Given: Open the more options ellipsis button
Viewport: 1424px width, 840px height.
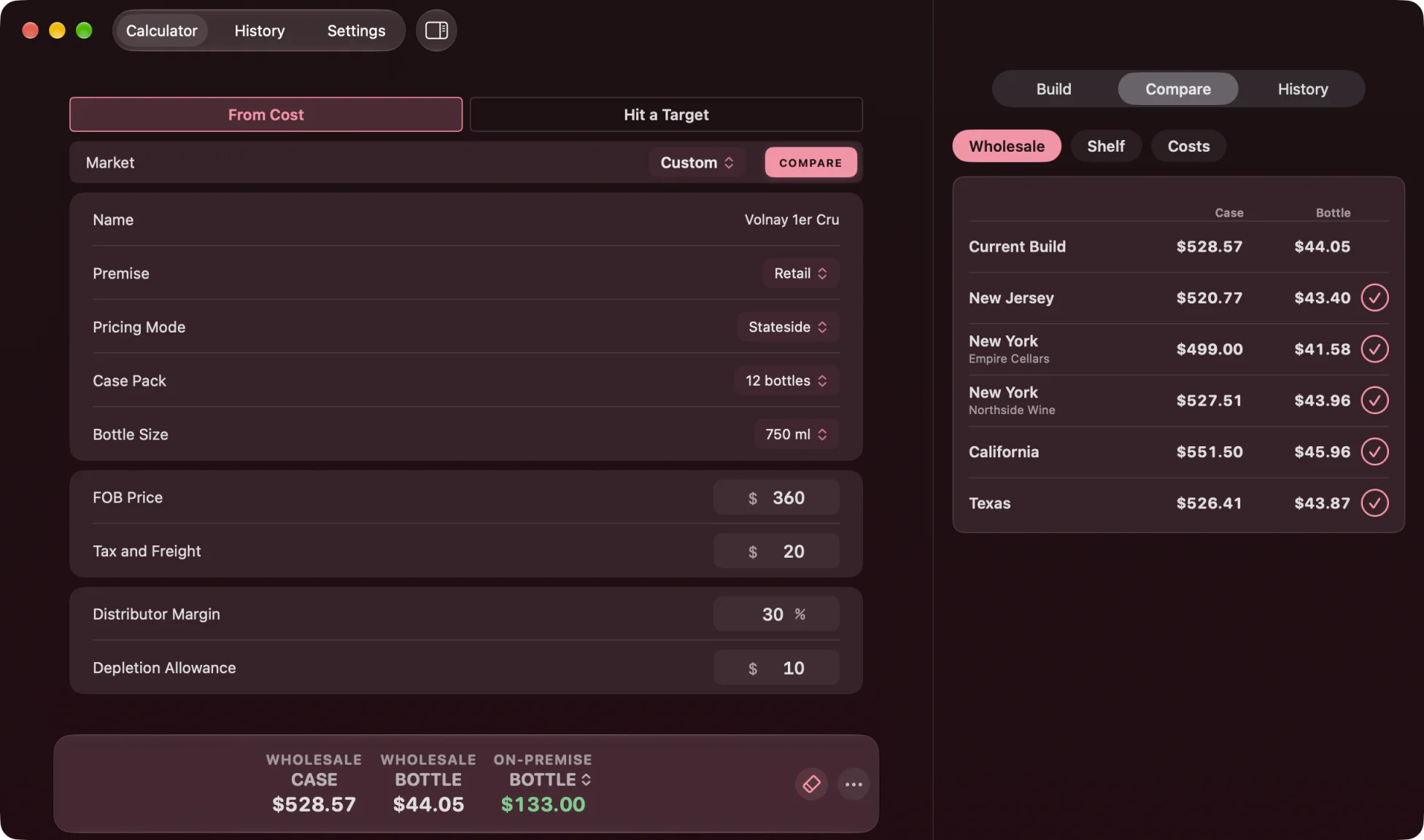Looking at the screenshot, I should (x=854, y=784).
